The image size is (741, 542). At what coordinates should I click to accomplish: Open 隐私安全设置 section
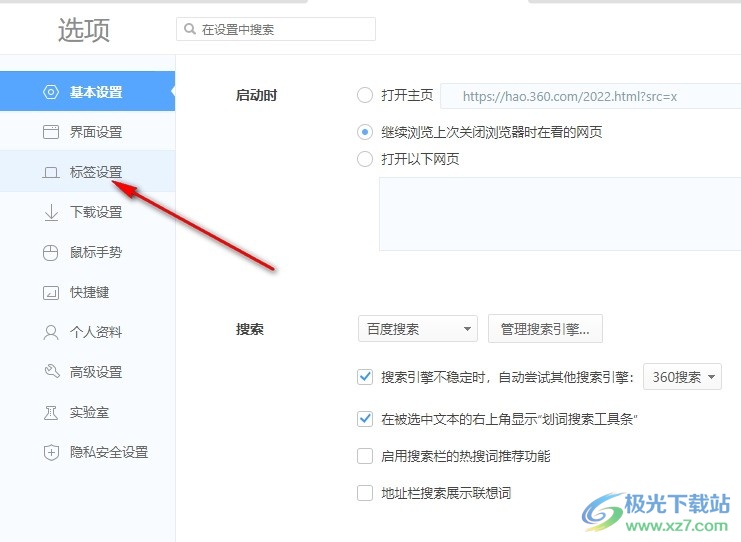[87, 453]
